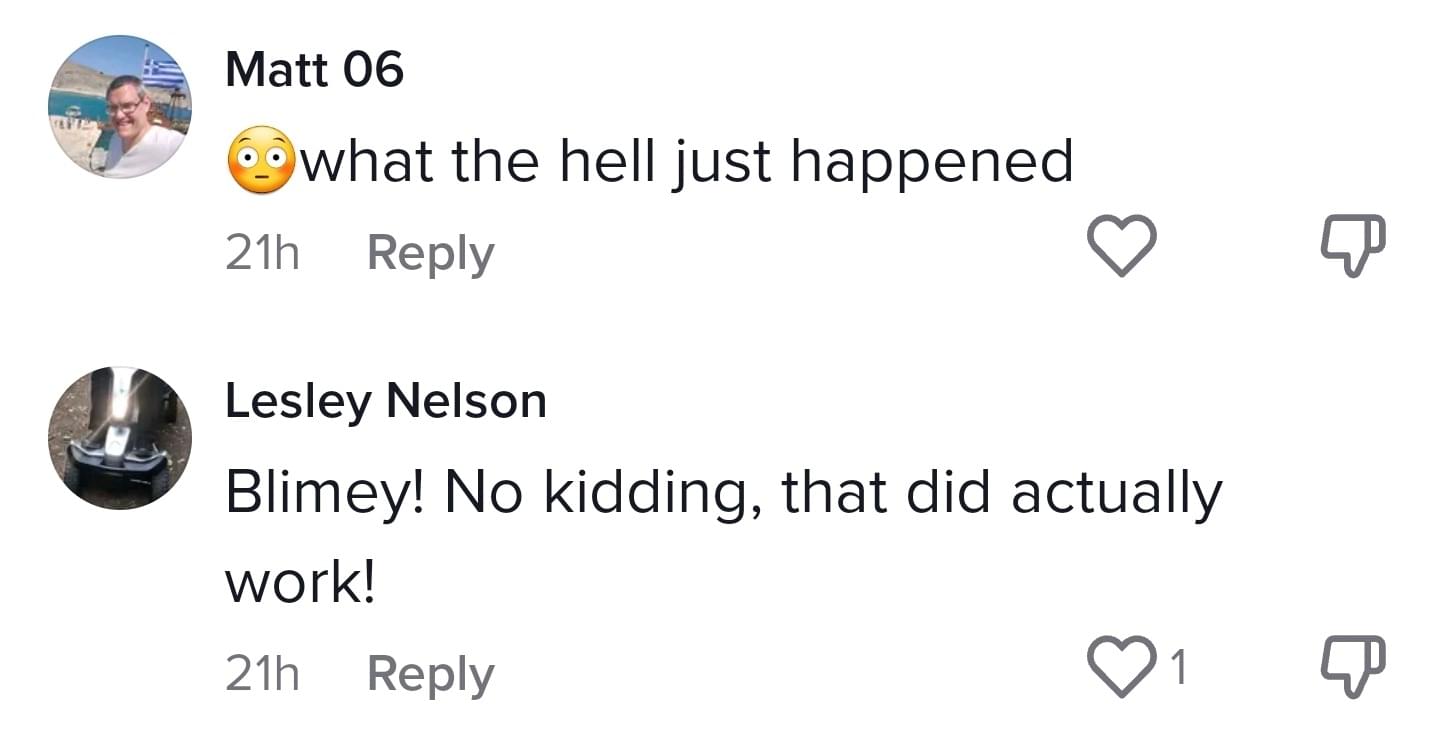Reply to Matt 06's comment
Image resolution: width=1440 pixels, height=741 pixels.
tap(430, 253)
